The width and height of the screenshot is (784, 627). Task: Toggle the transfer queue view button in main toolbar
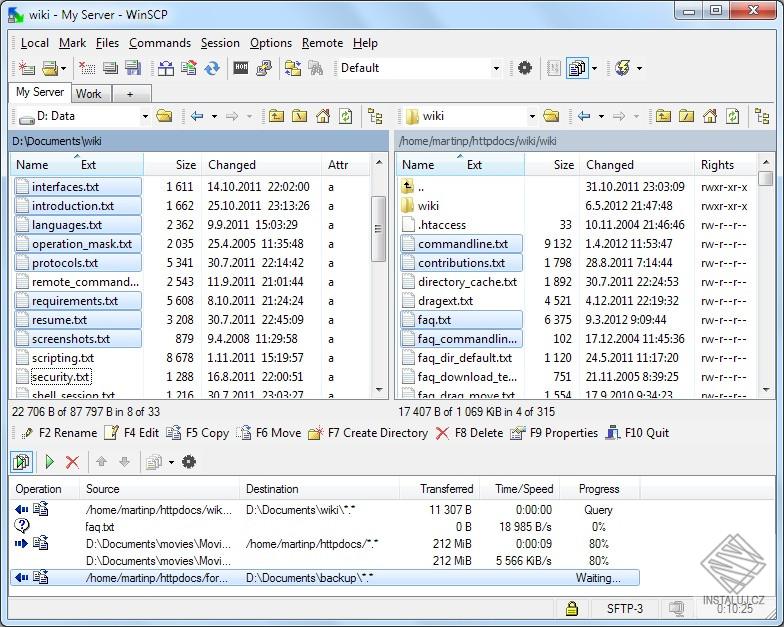(577, 68)
